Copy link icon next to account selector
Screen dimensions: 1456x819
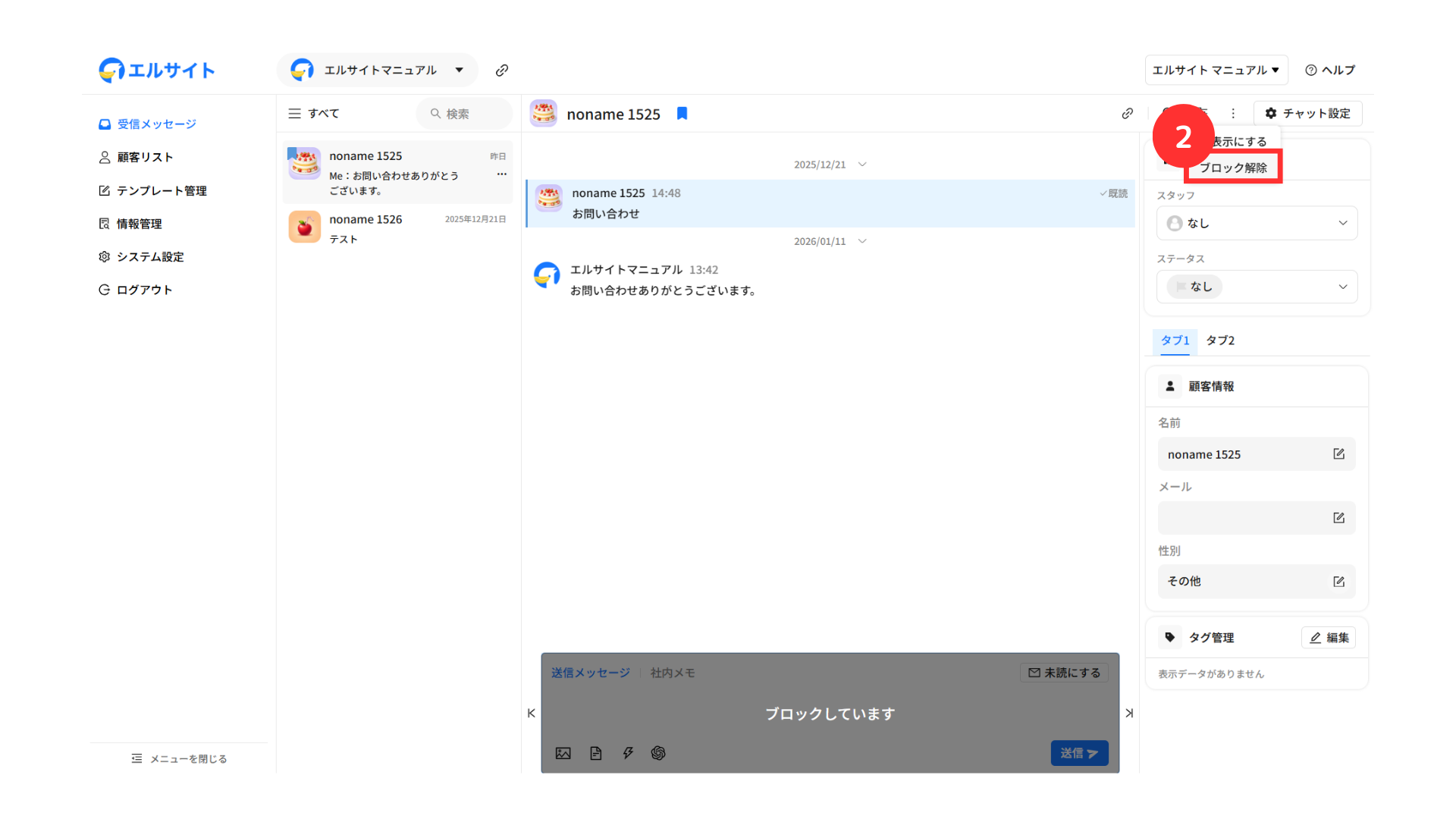(x=502, y=71)
